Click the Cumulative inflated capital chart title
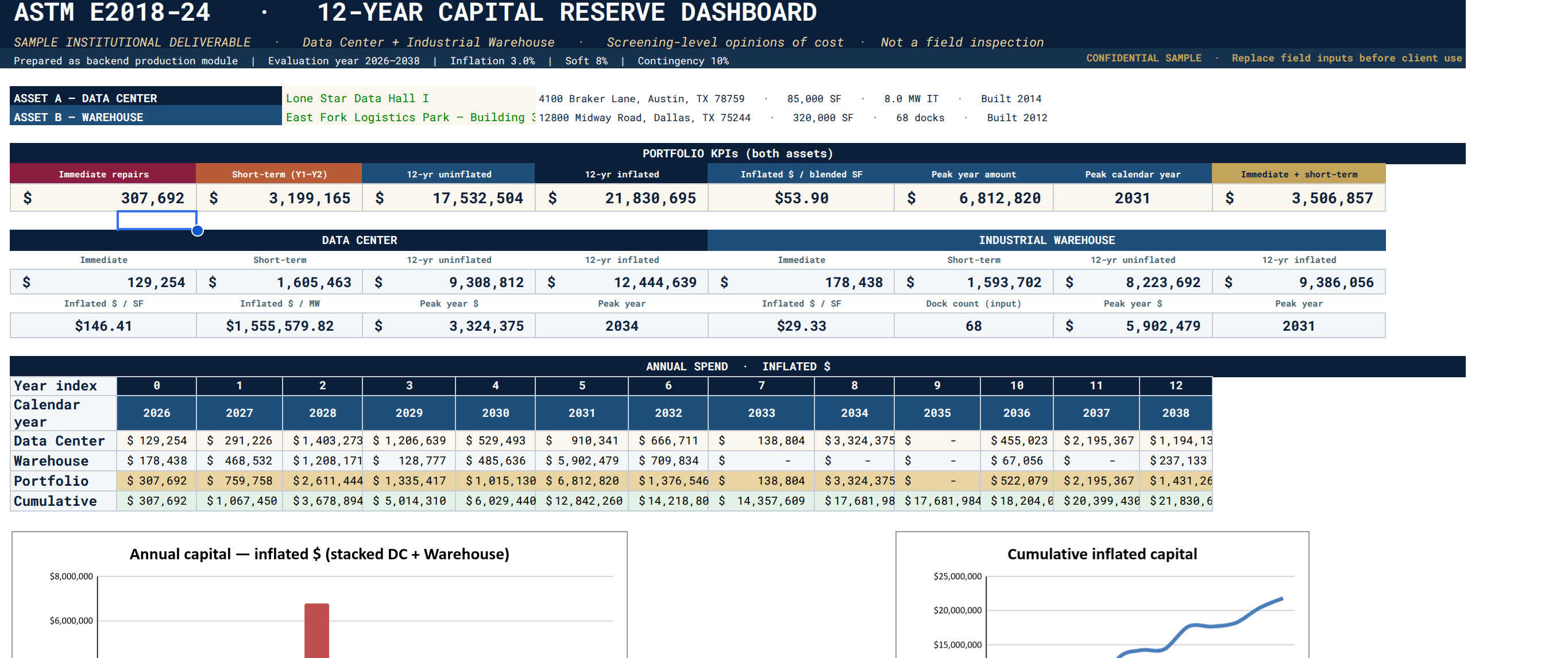The width and height of the screenshot is (1568, 658). click(1102, 554)
